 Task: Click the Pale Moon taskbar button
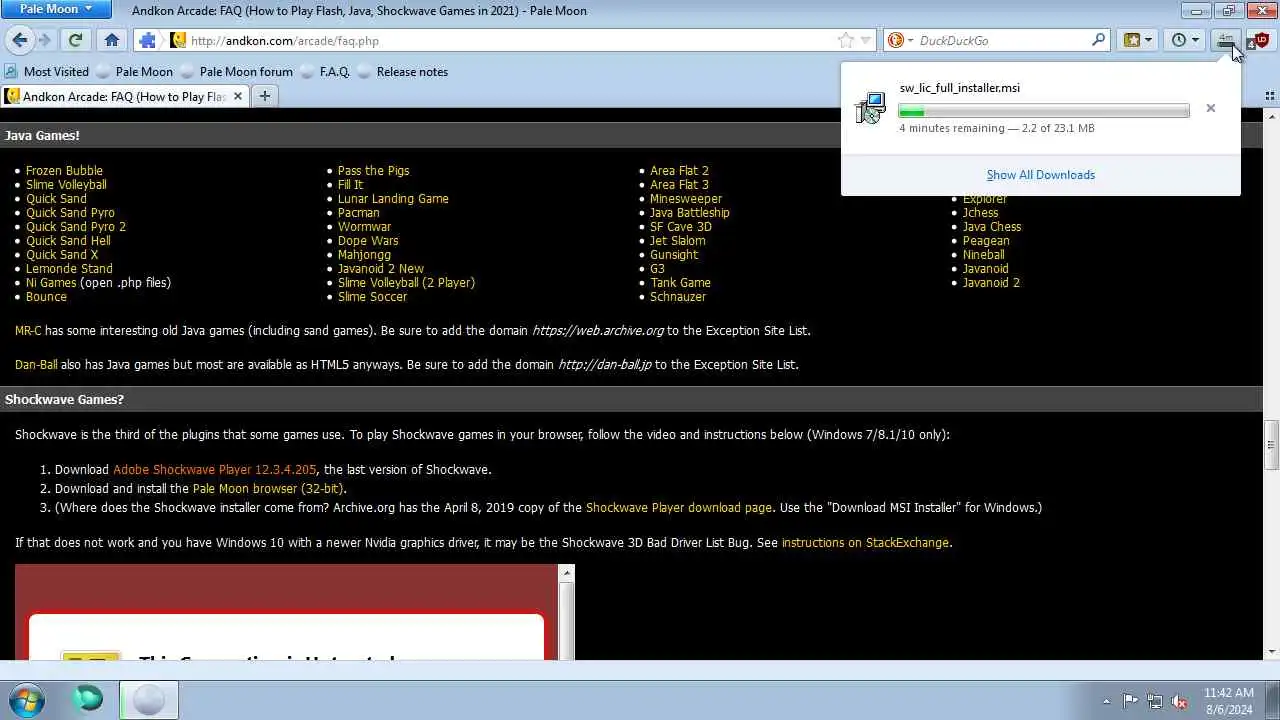coord(149,700)
